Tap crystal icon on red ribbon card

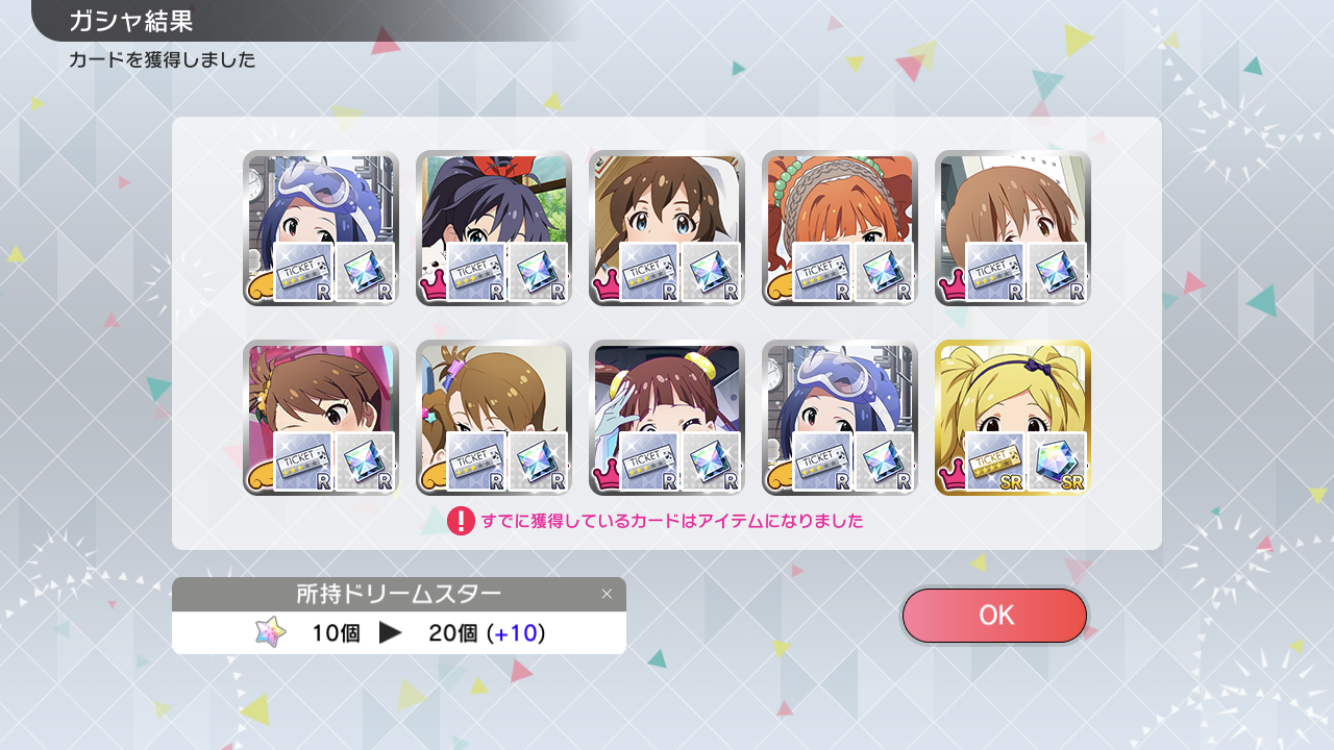[x=538, y=272]
